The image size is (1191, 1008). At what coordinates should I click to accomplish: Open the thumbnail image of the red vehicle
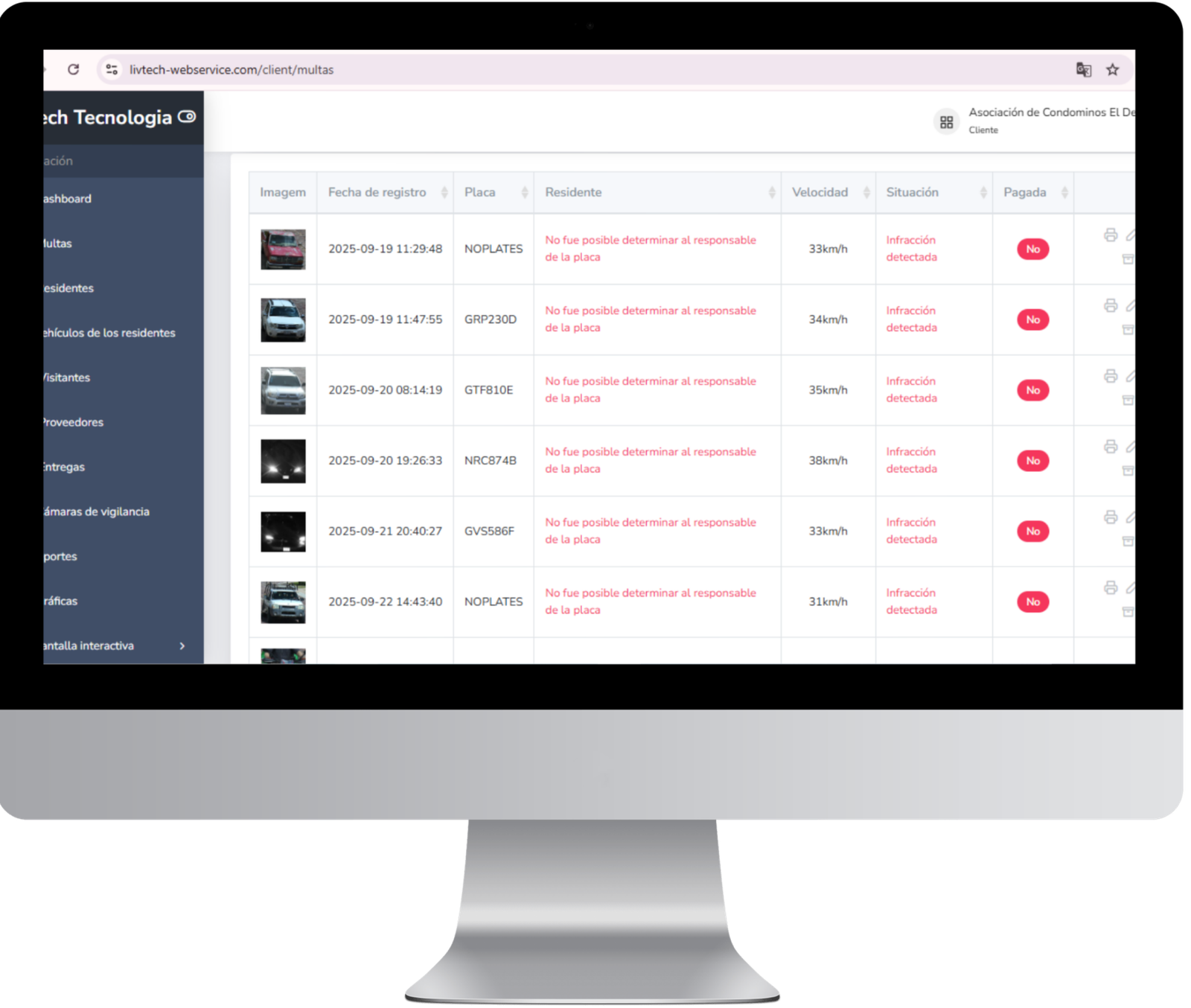point(283,249)
